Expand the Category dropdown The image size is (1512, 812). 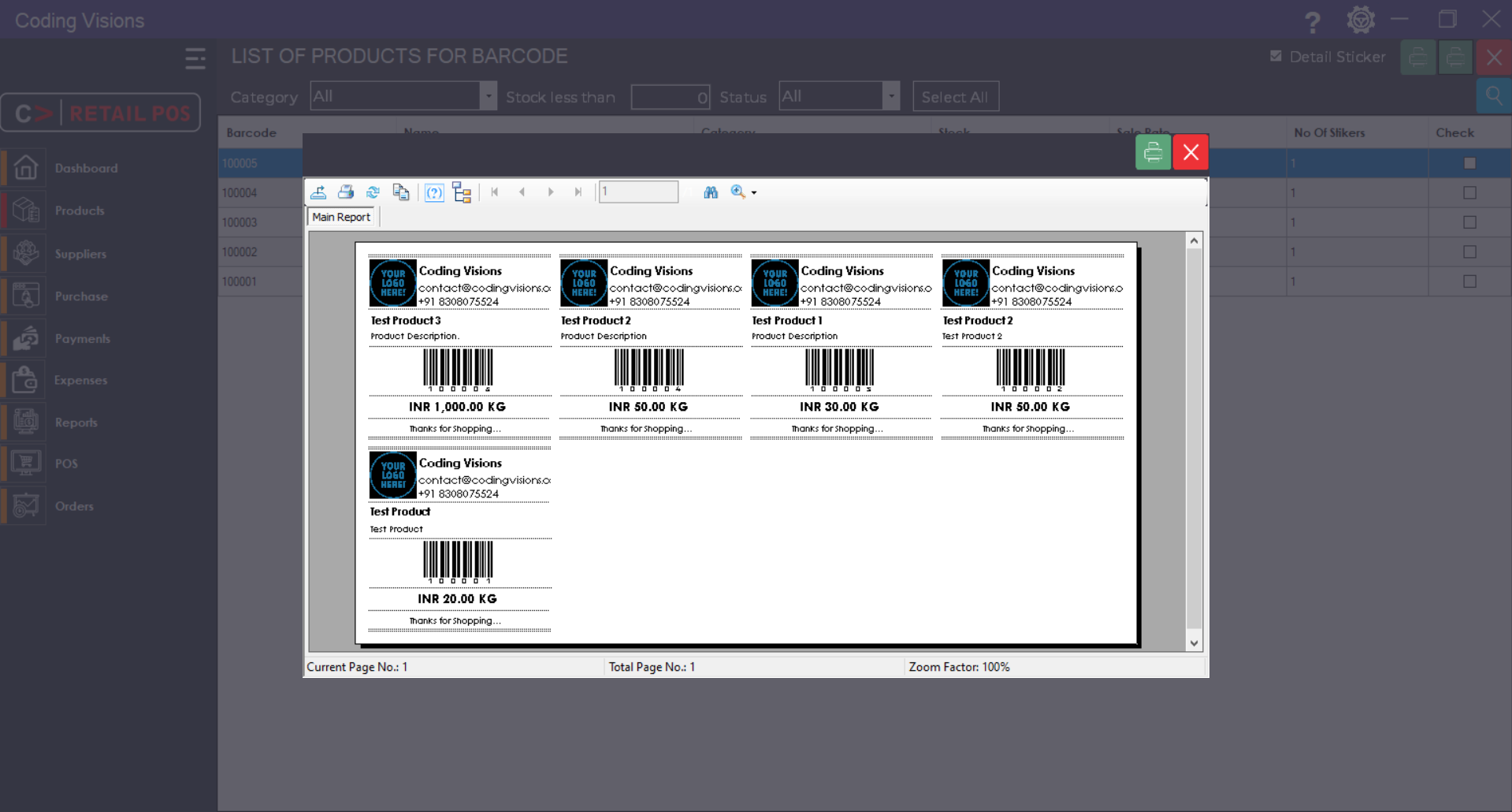tap(489, 96)
